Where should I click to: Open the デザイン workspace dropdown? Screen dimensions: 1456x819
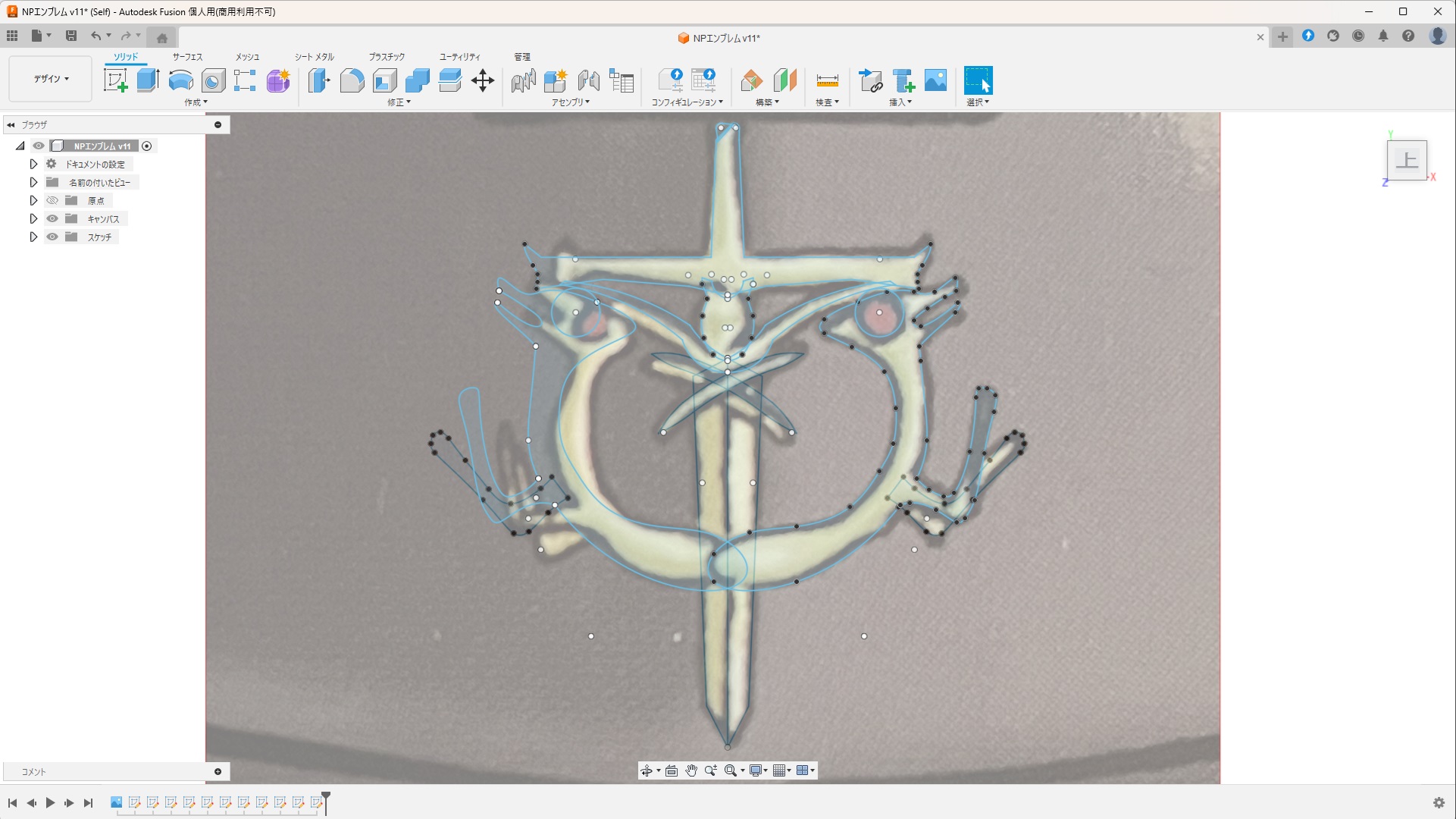51,79
